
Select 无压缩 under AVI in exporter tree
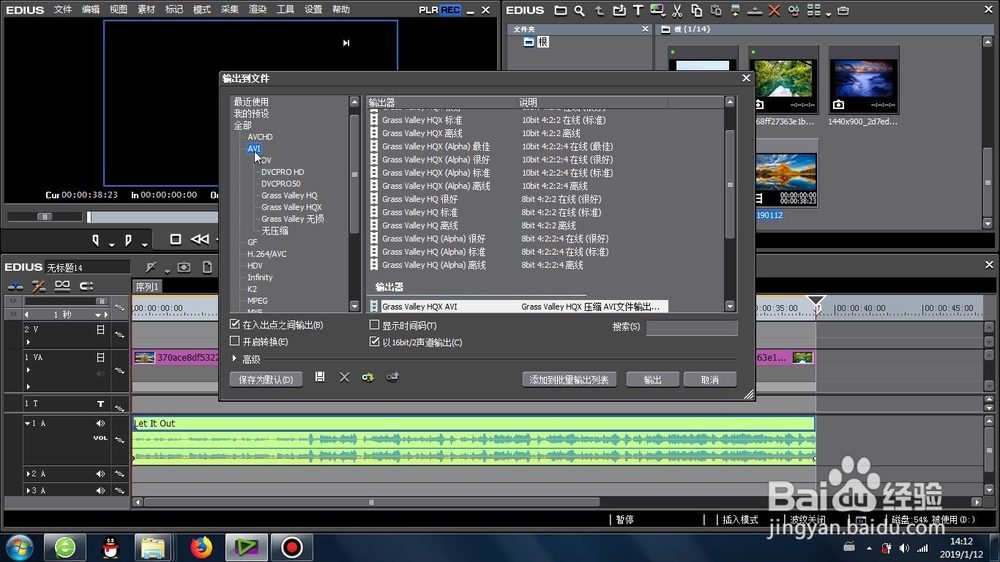pyautogui.click(x=274, y=230)
